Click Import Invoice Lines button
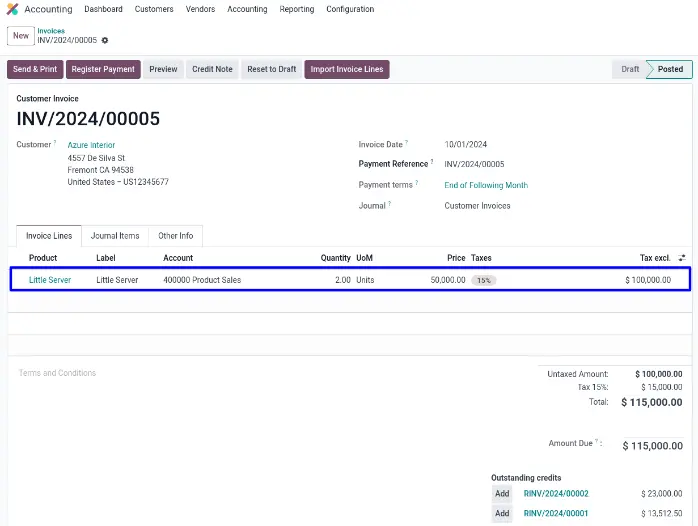 click(346, 69)
